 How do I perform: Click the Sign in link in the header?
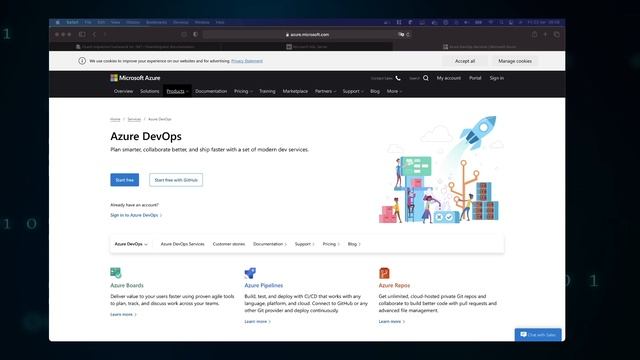coord(497,78)
